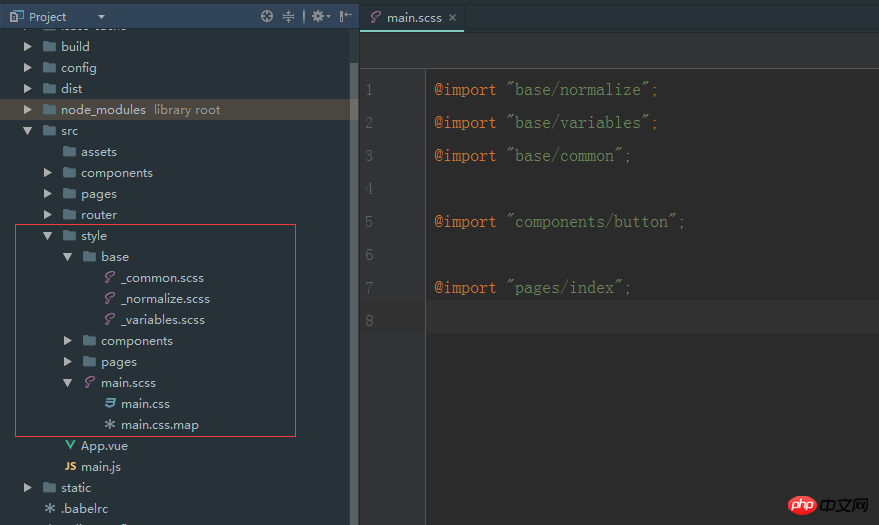The width and height of the screenshot is (879, 525).
Task: Expand the node_modules folder
Action: [x=28, y=110]
